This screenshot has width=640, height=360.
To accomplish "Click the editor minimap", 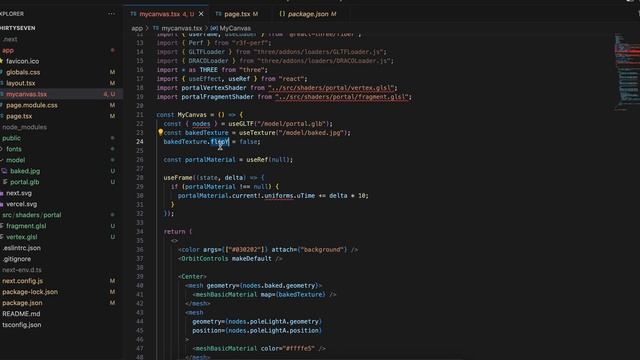I will click(x=627, y=71).
